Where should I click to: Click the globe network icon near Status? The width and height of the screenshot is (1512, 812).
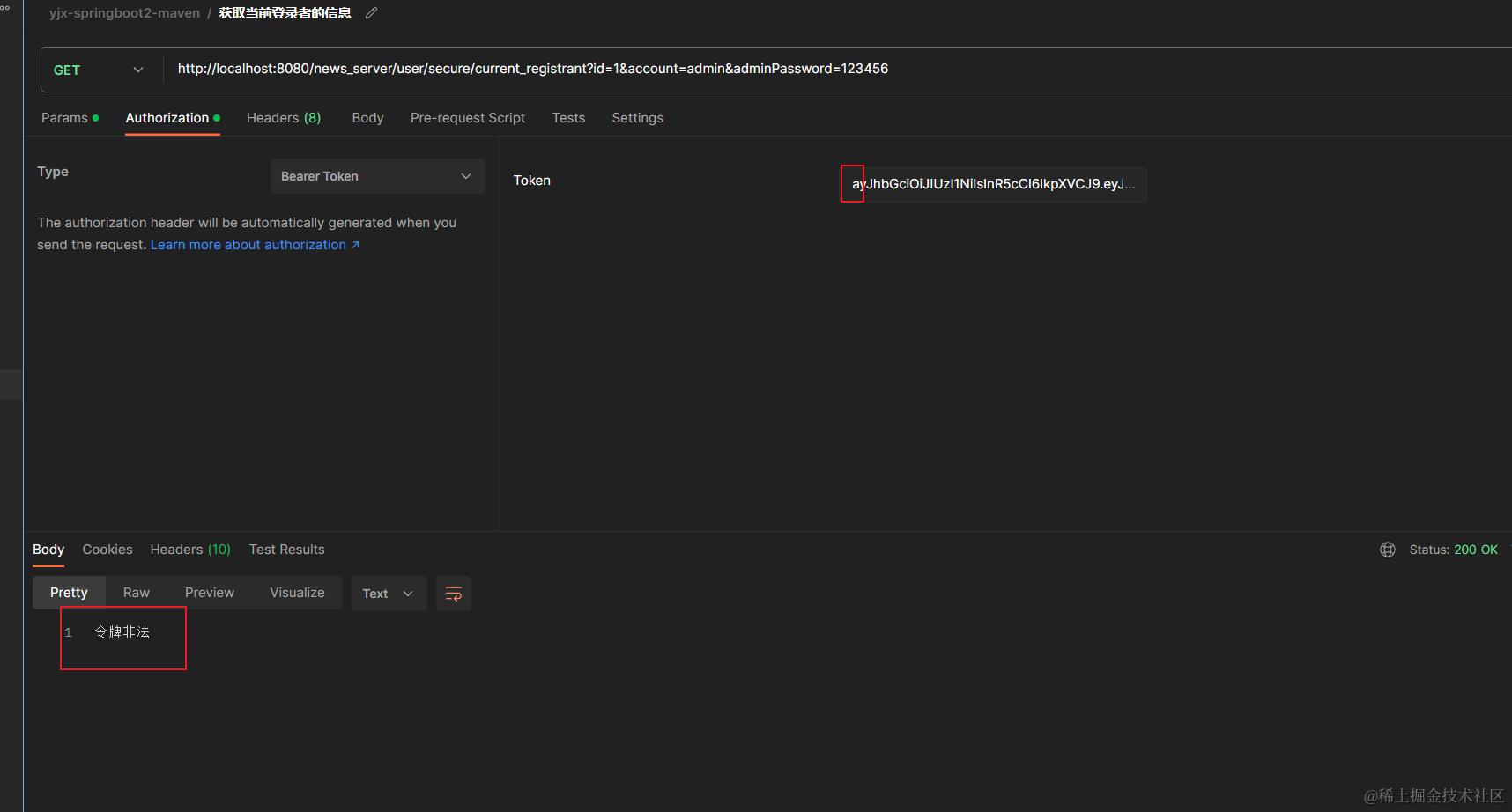[x=1388, y=550]
